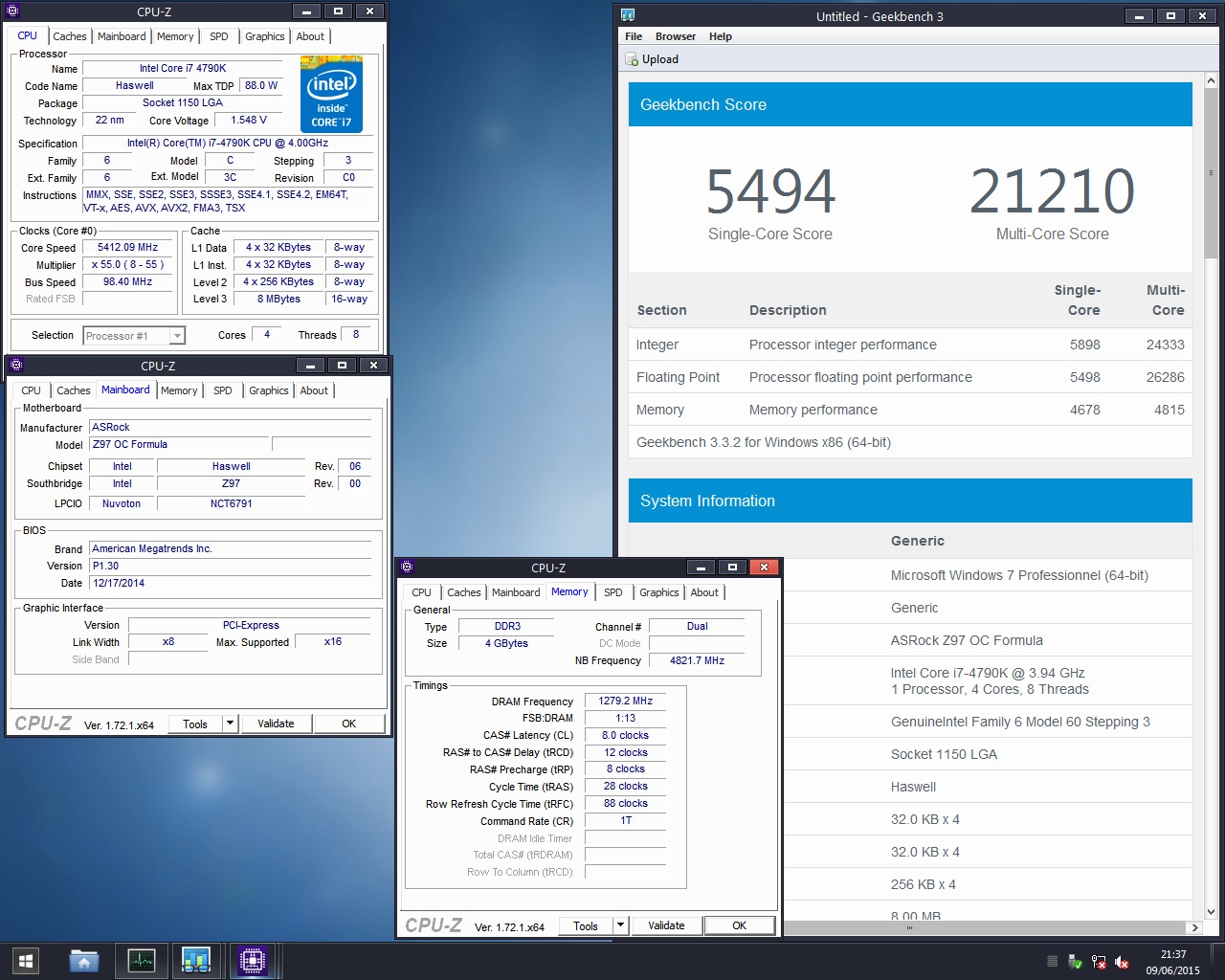Expand the Processor #1 selection dropdown

pyautogui.click(x=177, y=336)
